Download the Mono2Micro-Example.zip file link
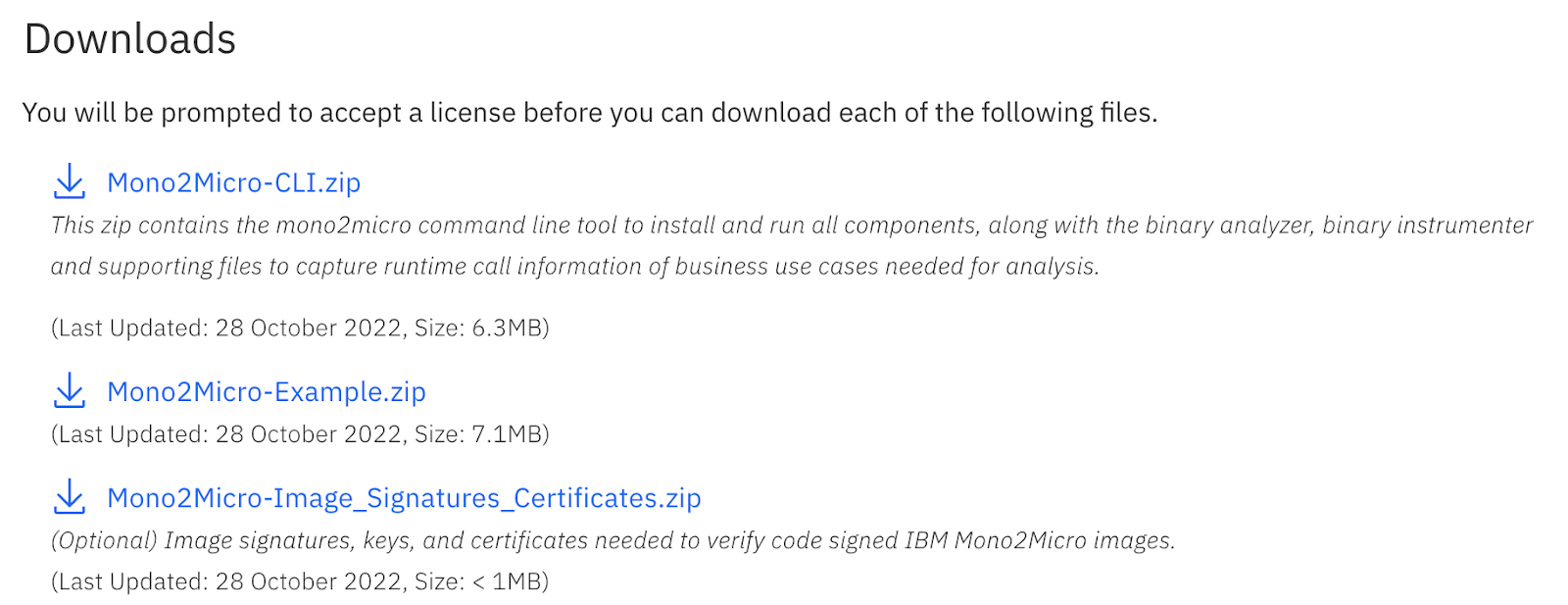Viewport: 1568px width, 605px height. [266, 391]
